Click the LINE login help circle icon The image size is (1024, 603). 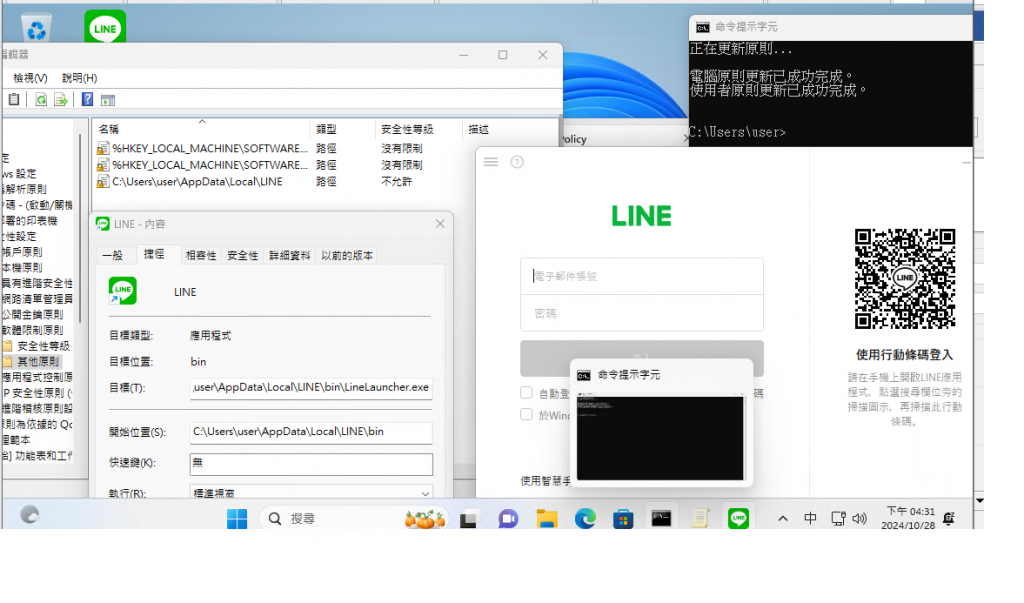(x=517, y=161)
